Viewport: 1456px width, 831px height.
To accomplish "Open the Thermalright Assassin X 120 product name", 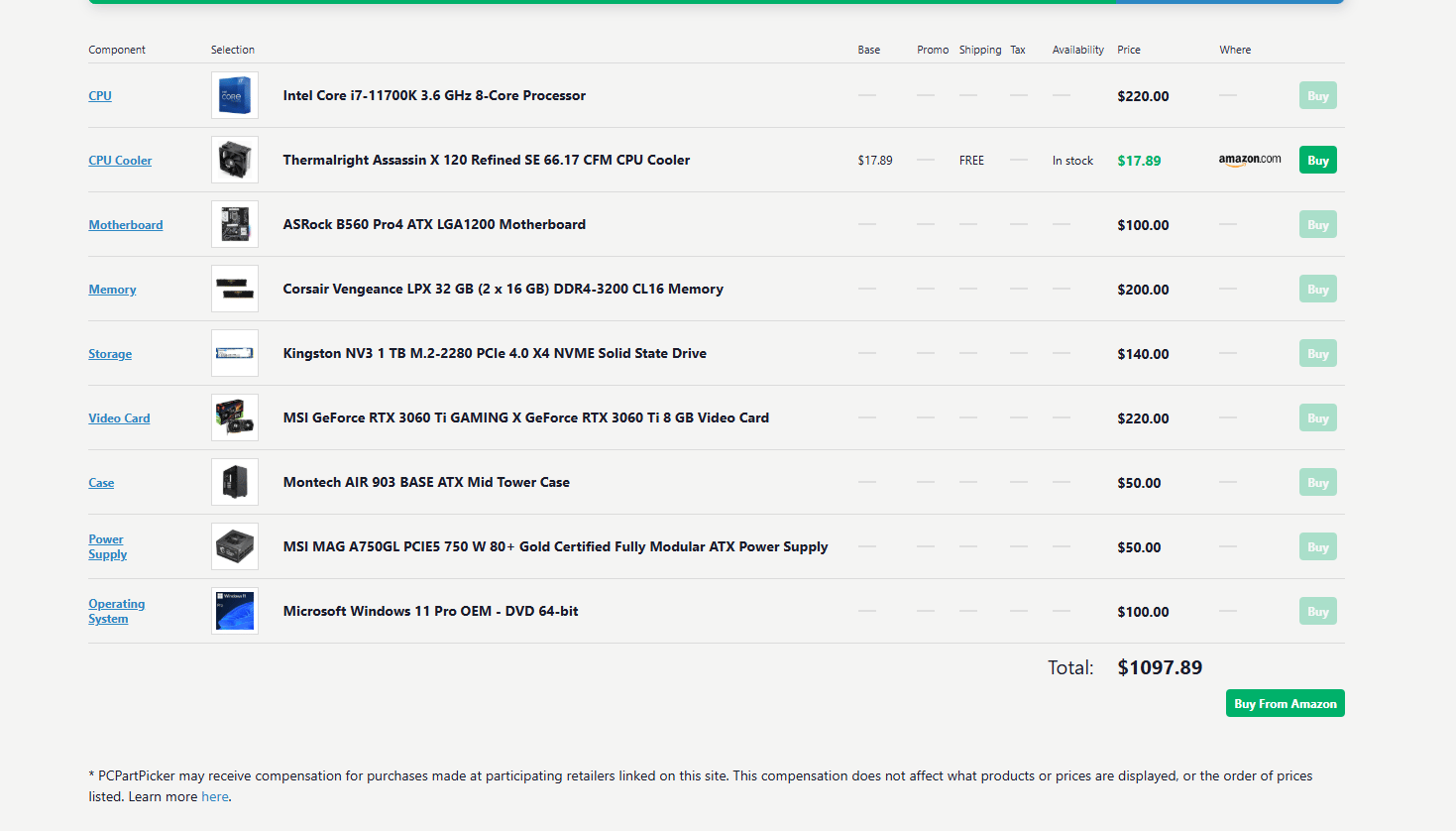I will [487, 160].
